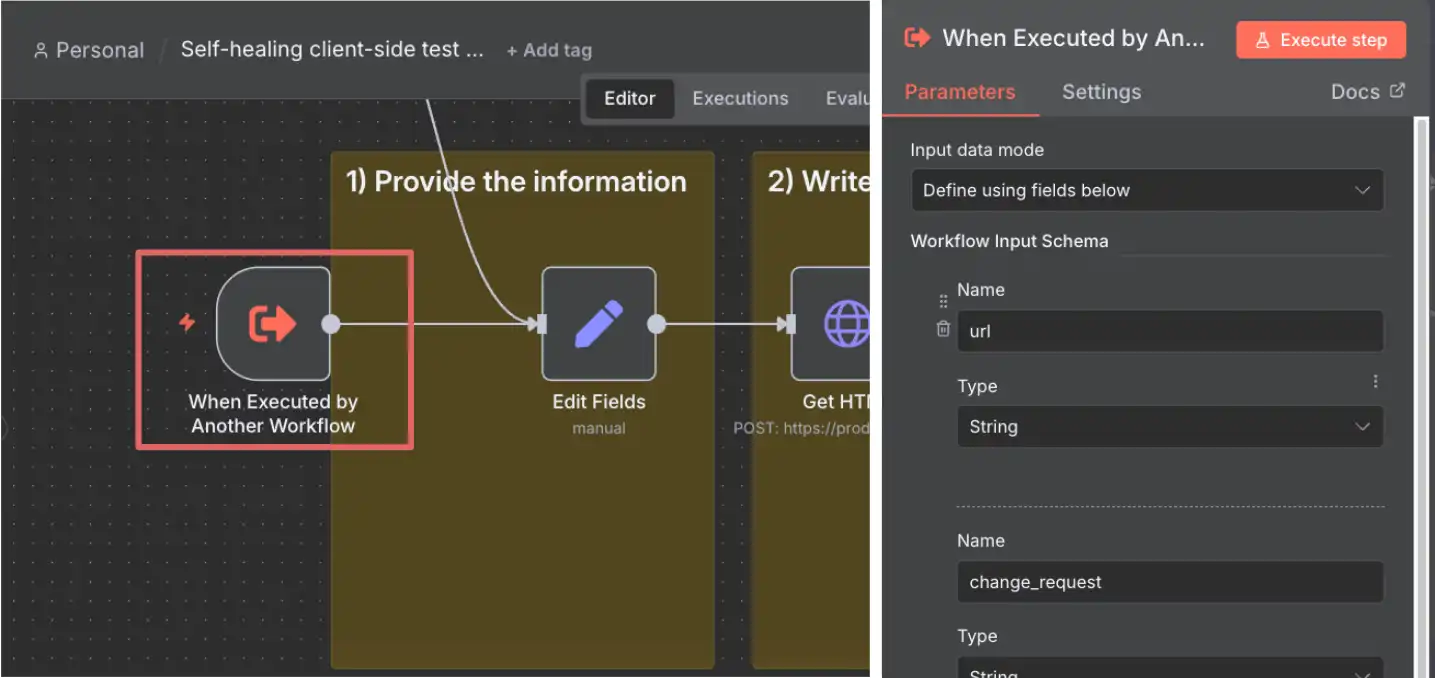Select the Editor tab
The height and width of the screenshot is (678, 1435).
(x=630, y=98)
